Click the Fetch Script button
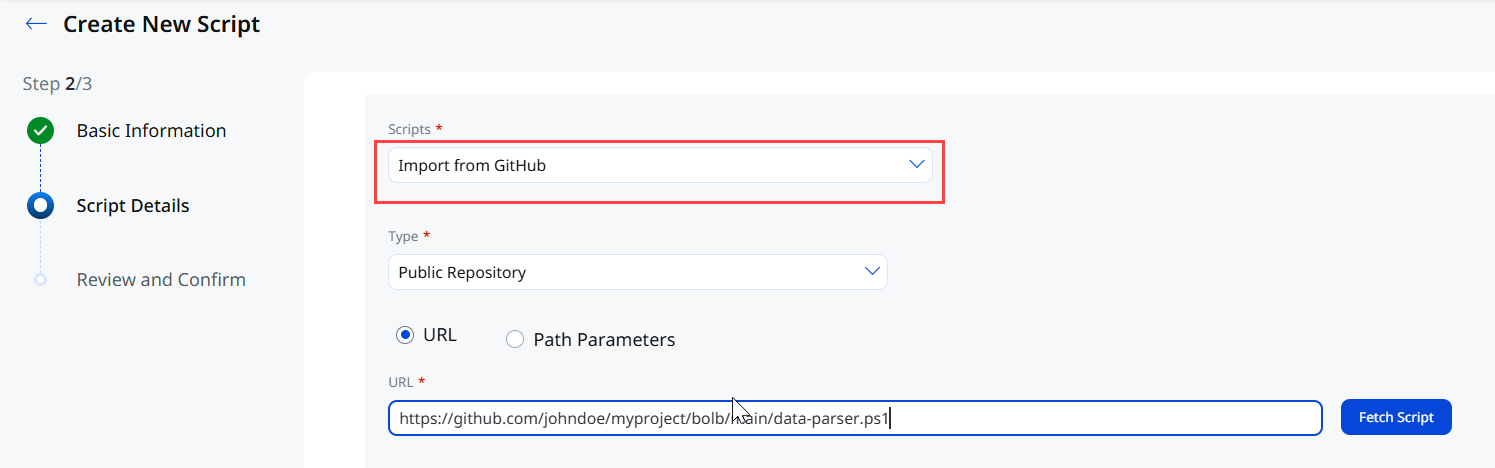Viewport: 1495px width, 468px height. point(1396,417)
